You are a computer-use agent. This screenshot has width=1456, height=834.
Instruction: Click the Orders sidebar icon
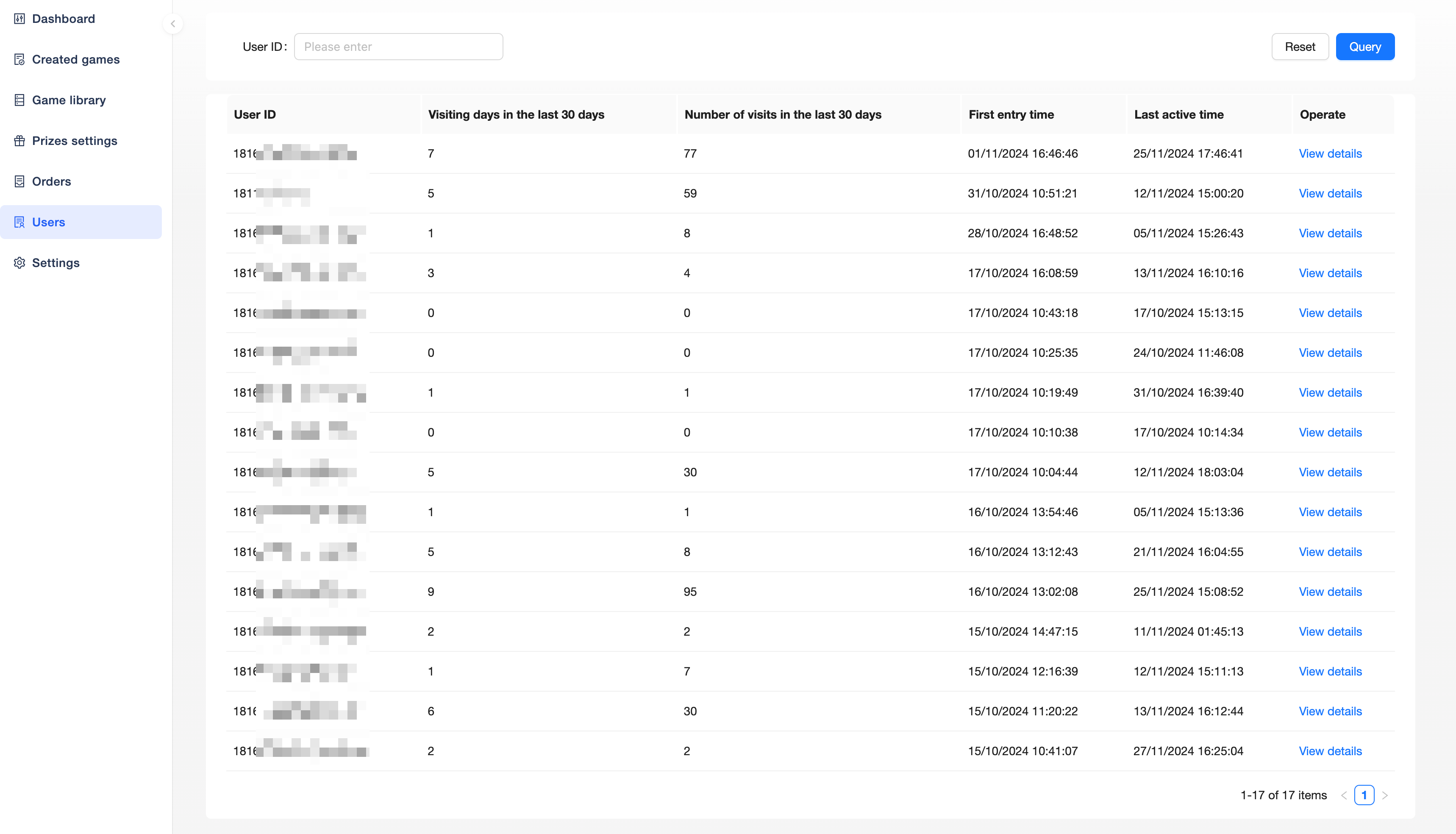19,181
